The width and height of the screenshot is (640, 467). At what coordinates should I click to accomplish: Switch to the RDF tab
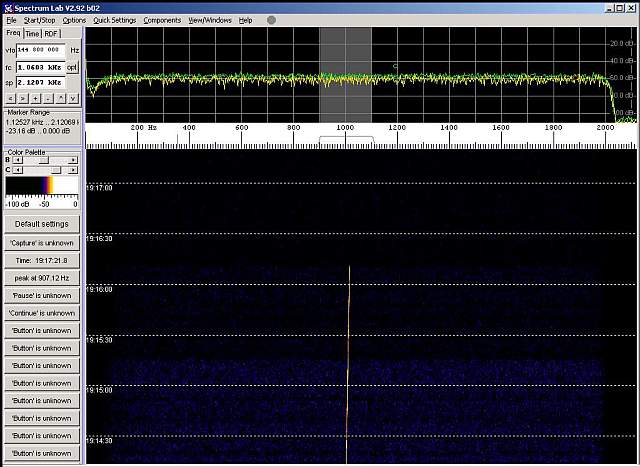(x=50, y=33)
